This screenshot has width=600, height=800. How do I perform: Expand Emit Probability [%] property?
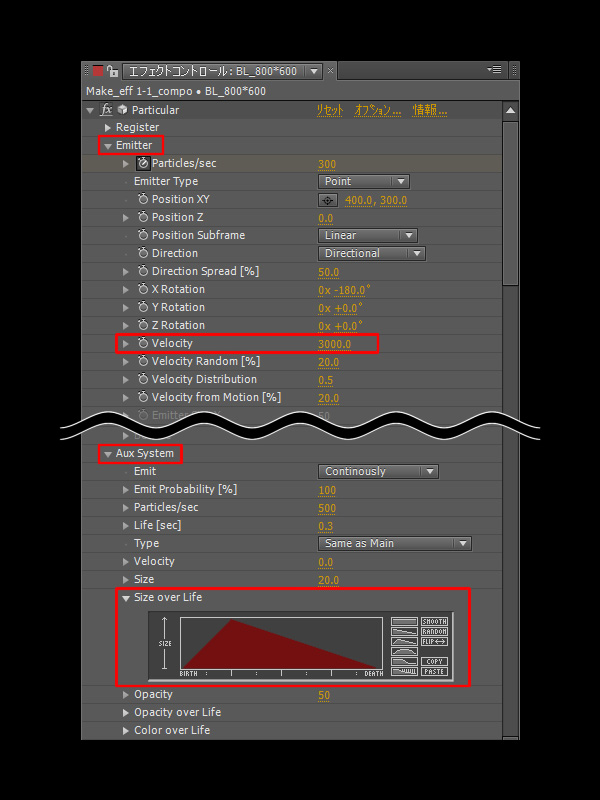click(126, 490)
